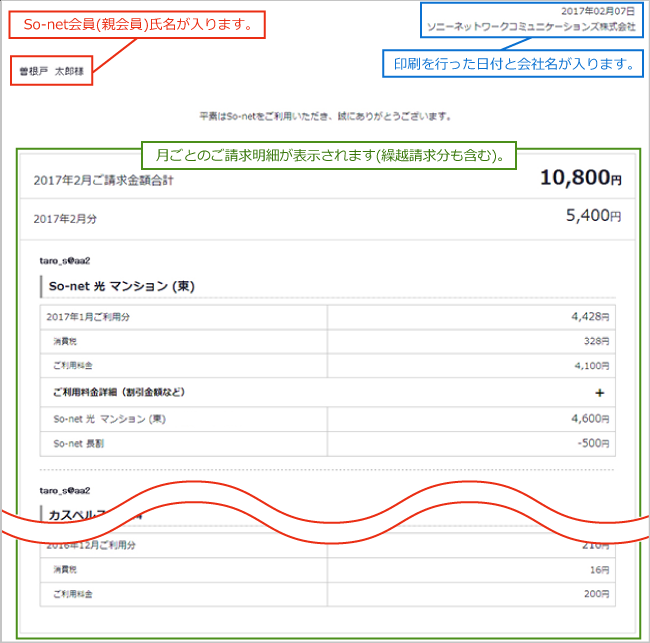The height and width of the screenshot is (643, 650).
Task: Click the ソニーネットワークコミュニケーションズ株式会社 company name
Action: pyautogui.click(x=530, y=27)
